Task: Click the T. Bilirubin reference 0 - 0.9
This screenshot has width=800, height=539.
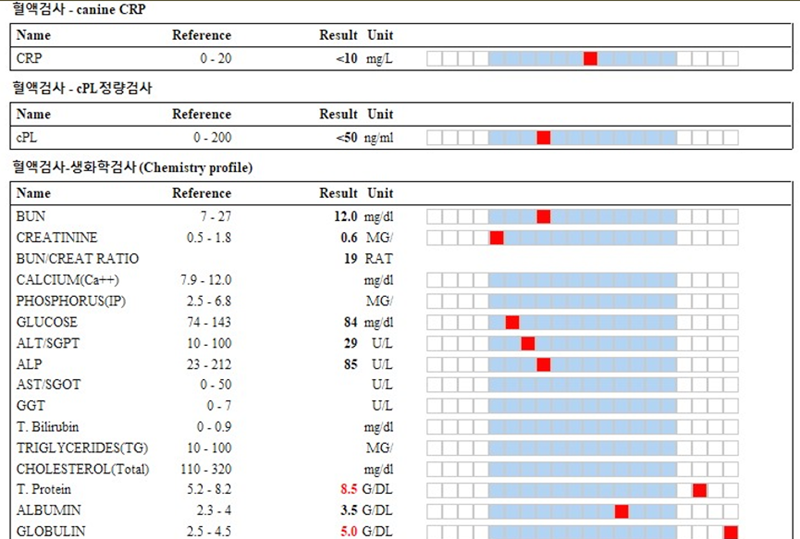Action: [x=214, y=427]
